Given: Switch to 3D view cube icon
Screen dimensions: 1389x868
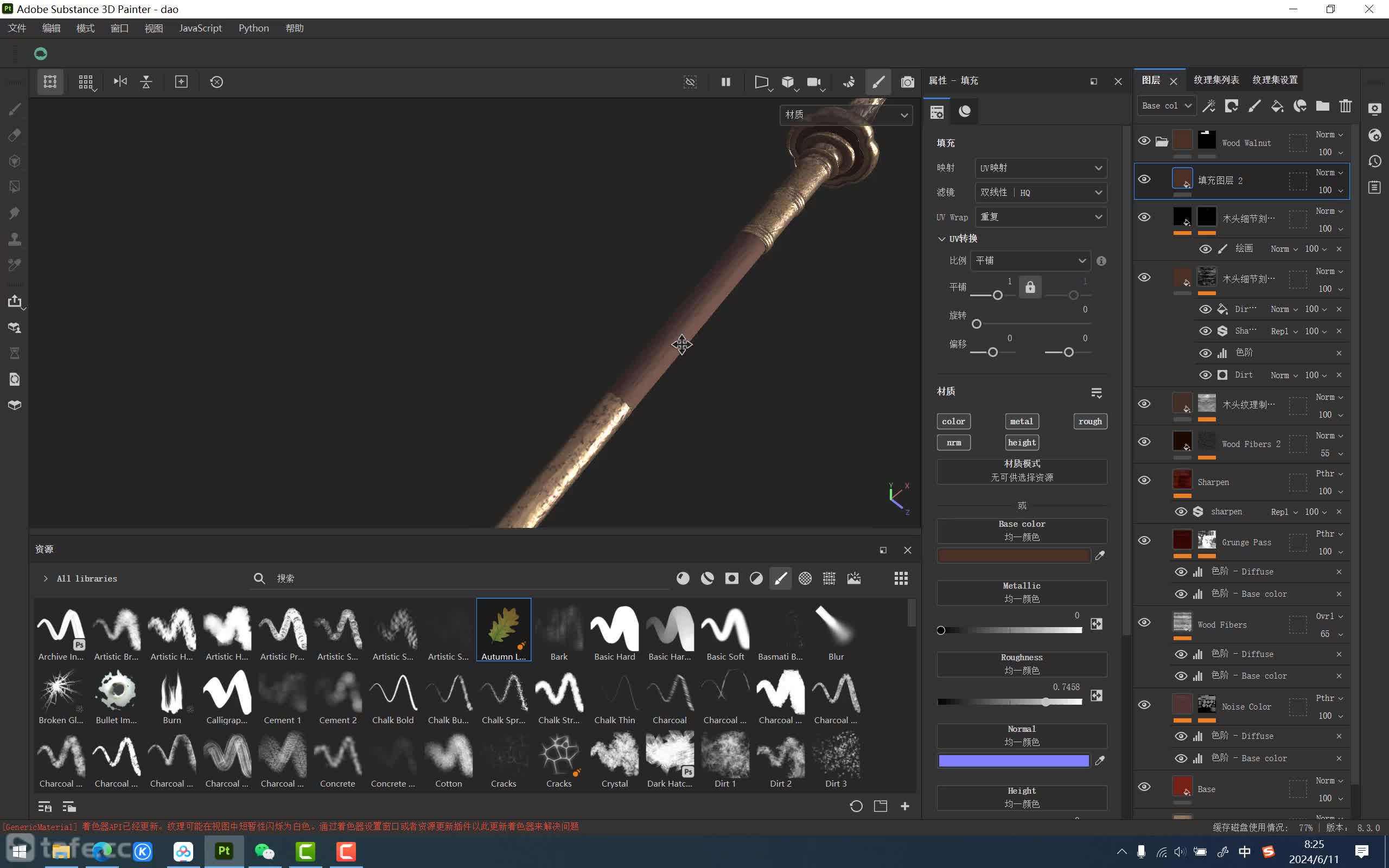Looking at the screenshot, I should pyautogui.click(x=788, y=81).
